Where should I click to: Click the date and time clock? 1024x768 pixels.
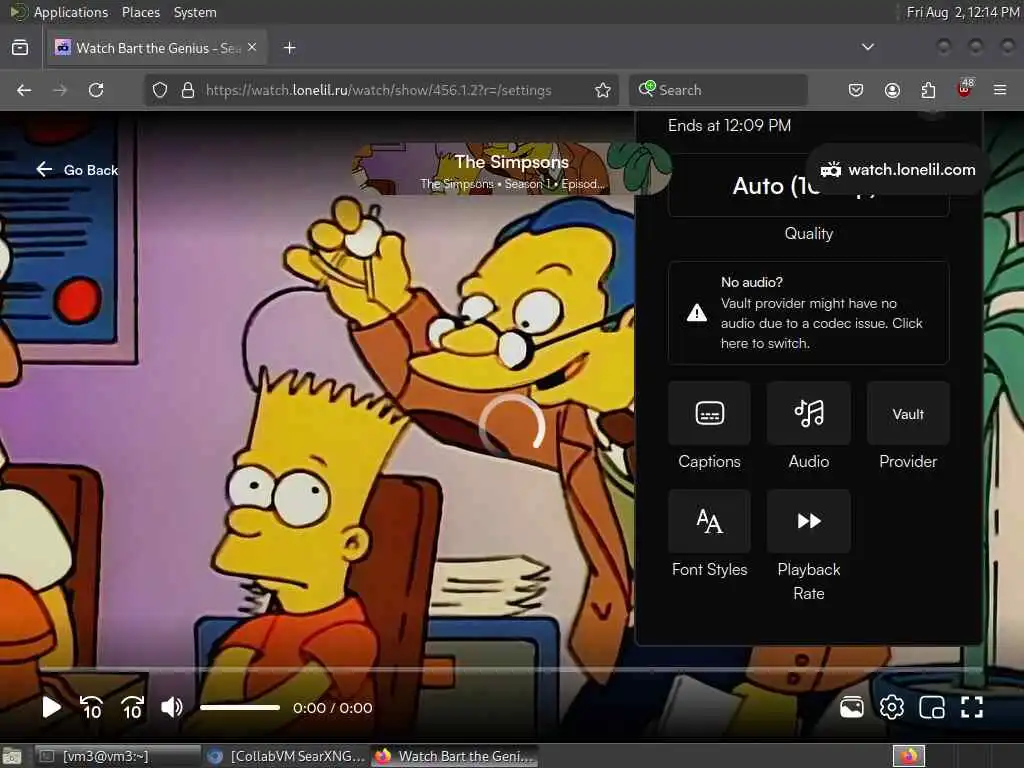[x=963, y=12]
